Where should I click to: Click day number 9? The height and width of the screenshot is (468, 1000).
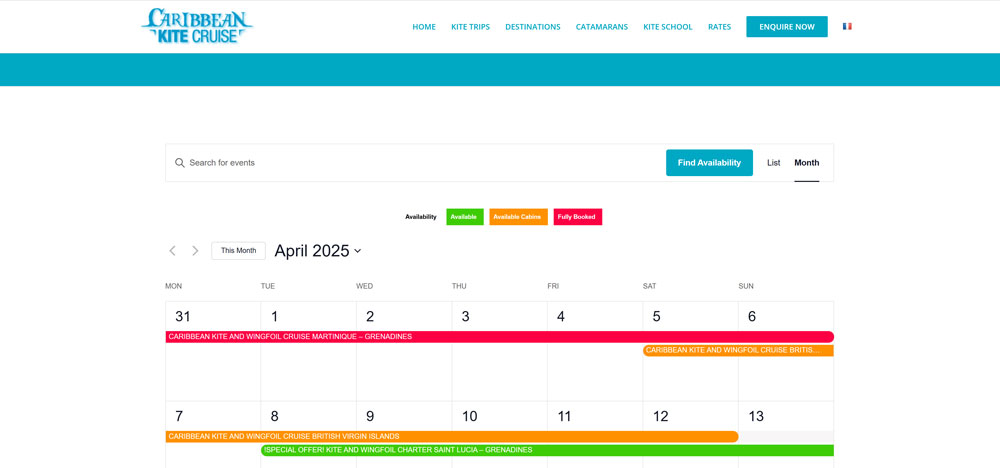[x=370, y=416]
